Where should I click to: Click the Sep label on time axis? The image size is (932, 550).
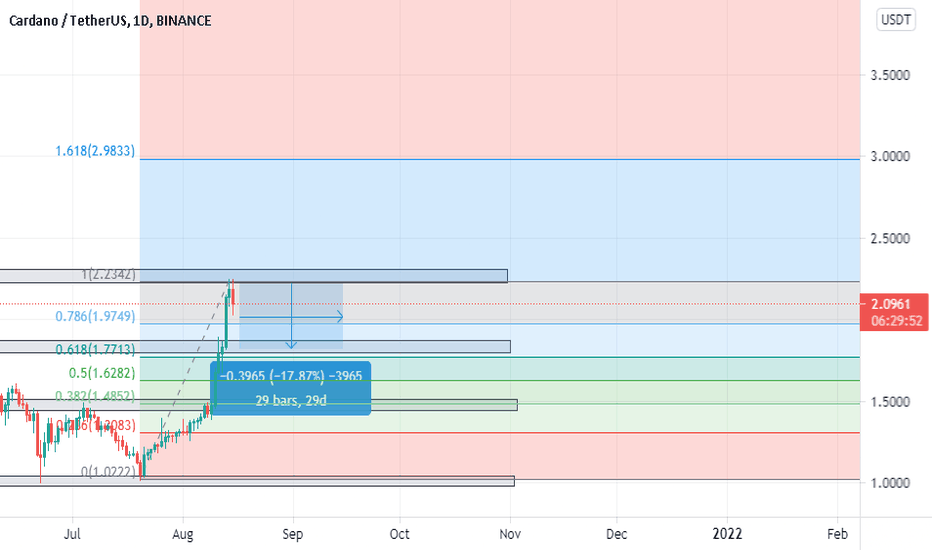[x=292, y=534]
